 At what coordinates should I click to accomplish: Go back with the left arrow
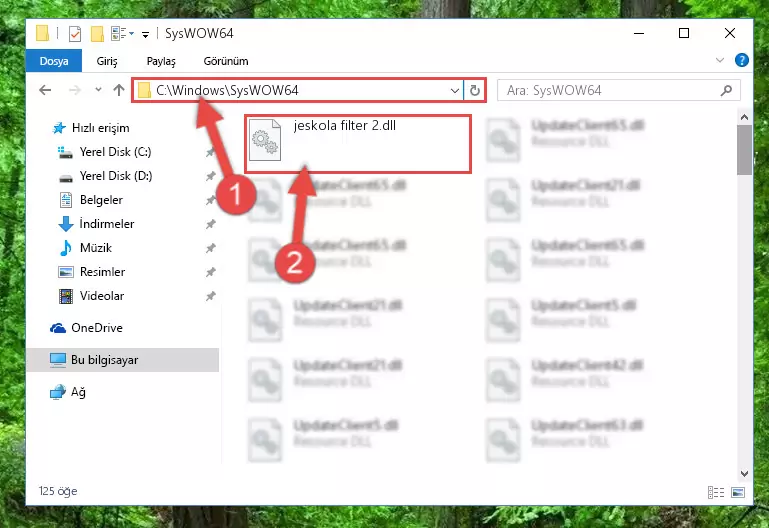pyautogui.click(x=45, y=90)
